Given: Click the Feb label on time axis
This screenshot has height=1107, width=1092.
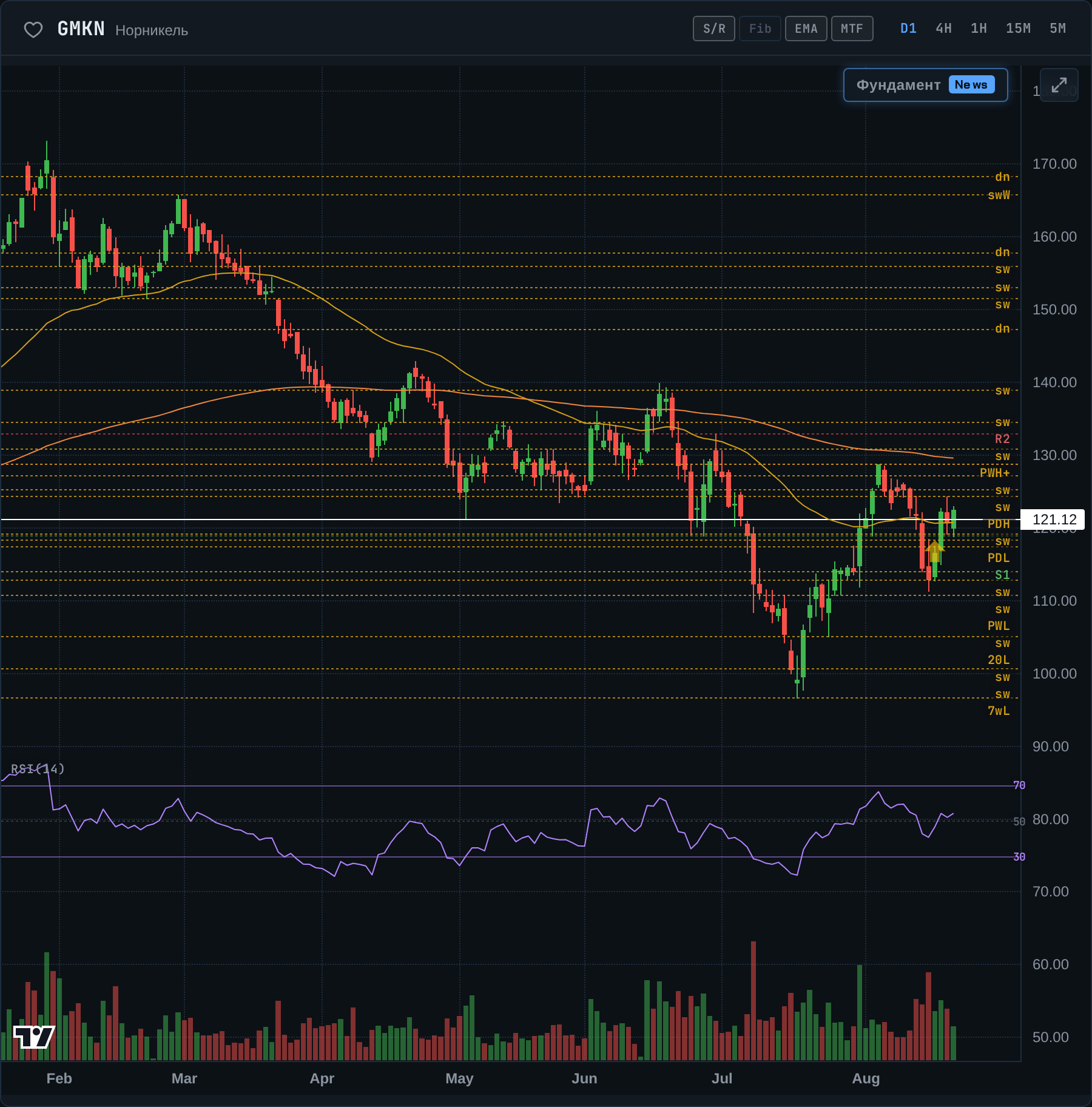Looking at the screenshot, I should pyautogui.click(x=59, y=1078).
